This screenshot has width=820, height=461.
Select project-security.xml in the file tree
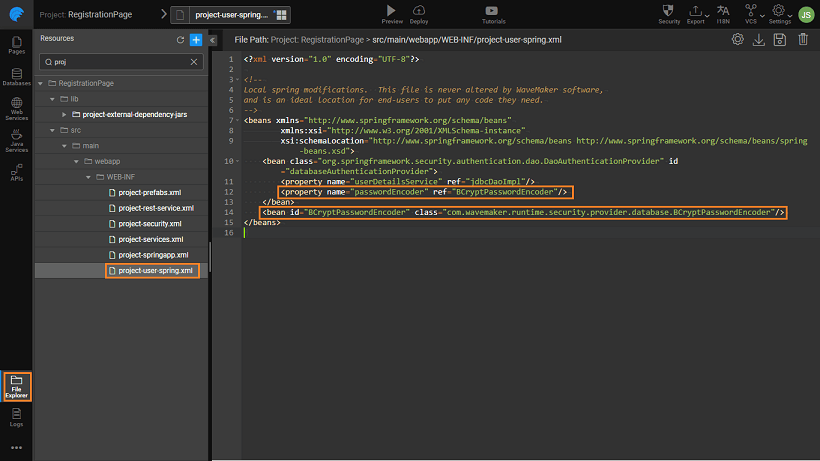150,223
